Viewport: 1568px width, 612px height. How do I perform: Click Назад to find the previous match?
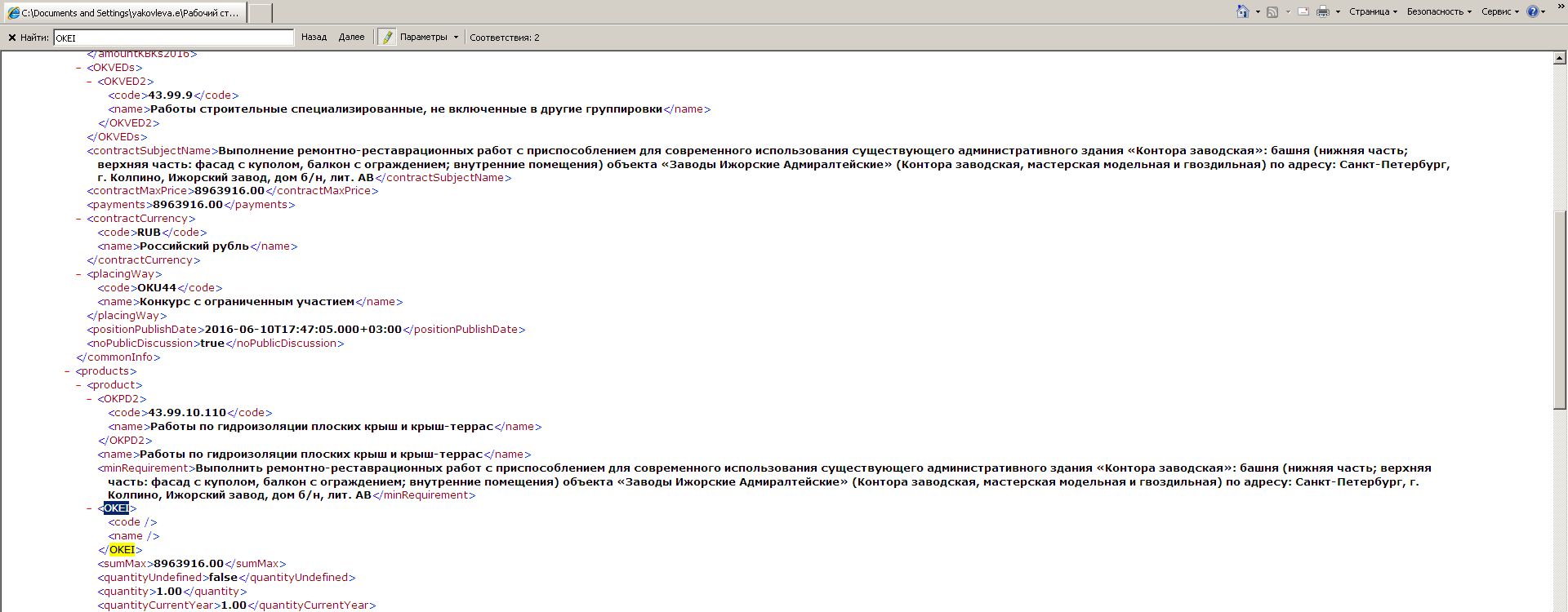[314, 38]
